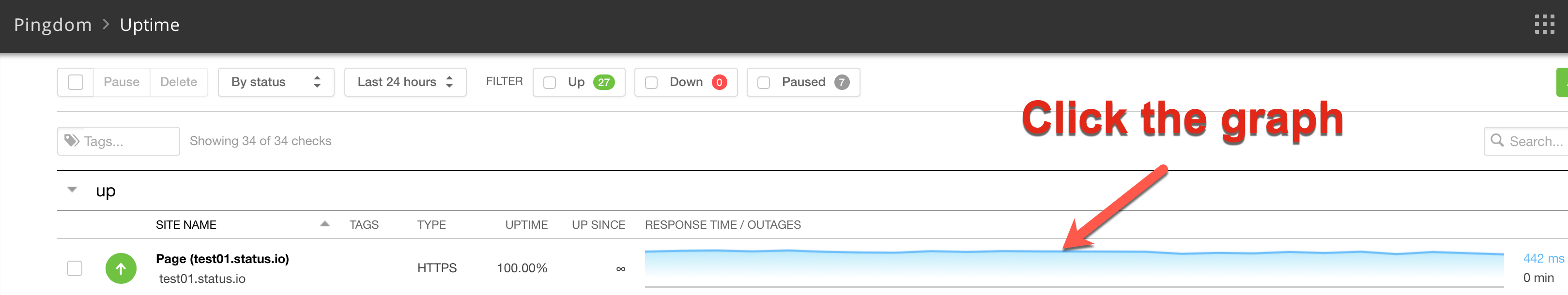Sort by UPTIME column header

(x=526, y=224)
